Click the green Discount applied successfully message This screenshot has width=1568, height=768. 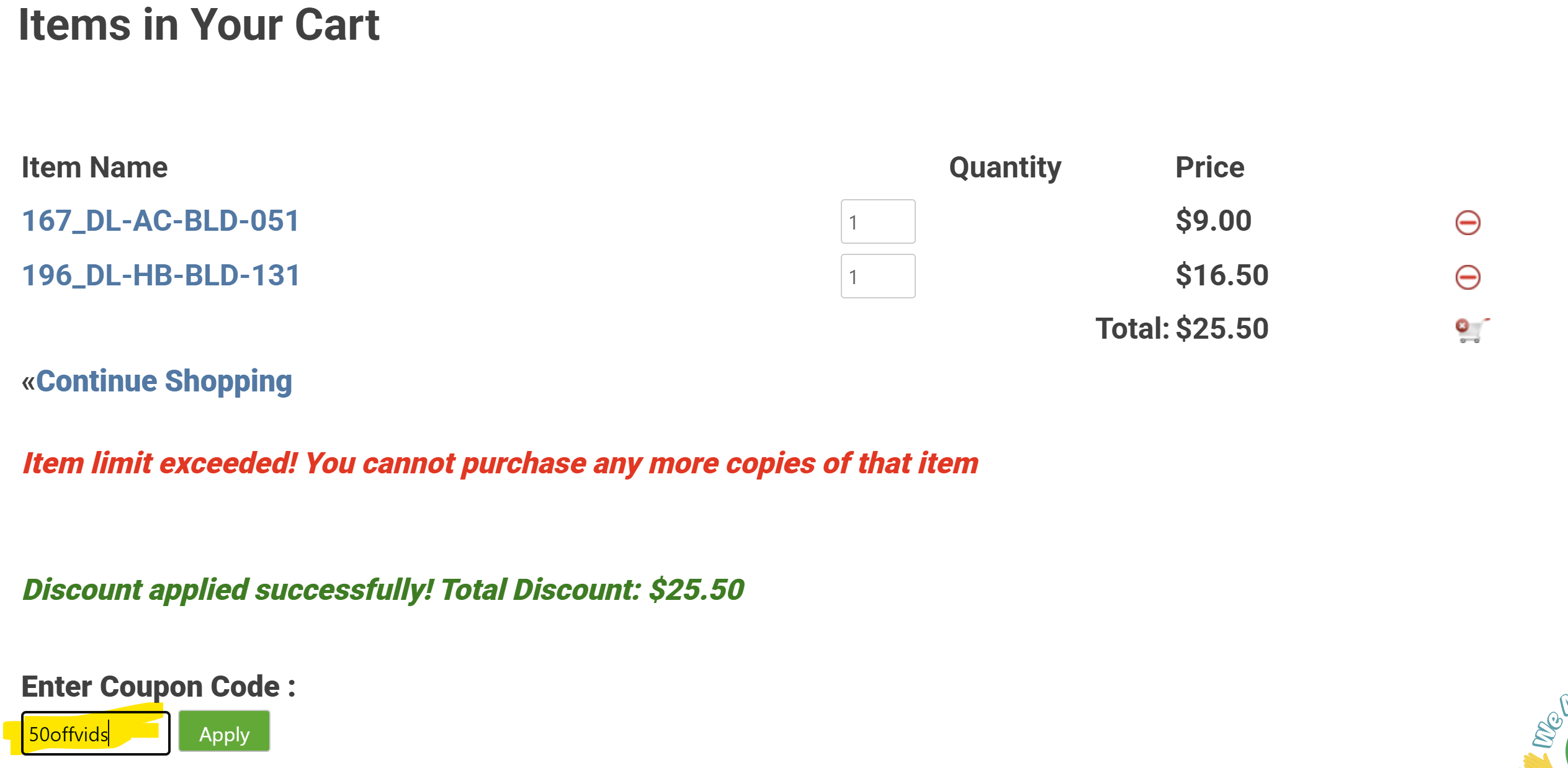point(383,590)
